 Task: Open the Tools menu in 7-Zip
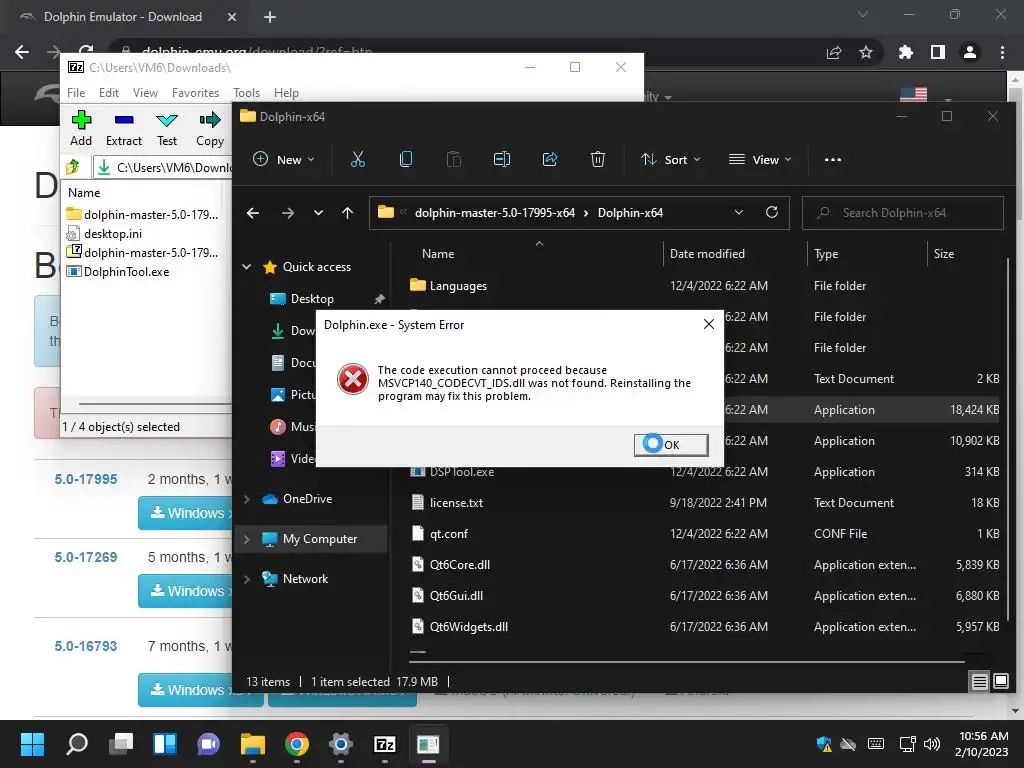click(246, 93)
